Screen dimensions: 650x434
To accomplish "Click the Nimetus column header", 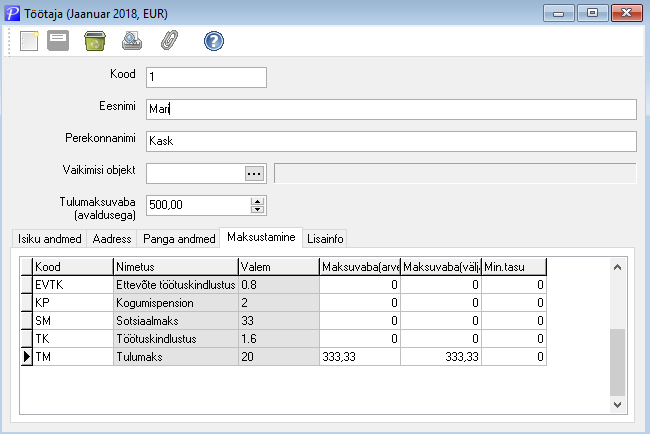I will coord(176,267).
